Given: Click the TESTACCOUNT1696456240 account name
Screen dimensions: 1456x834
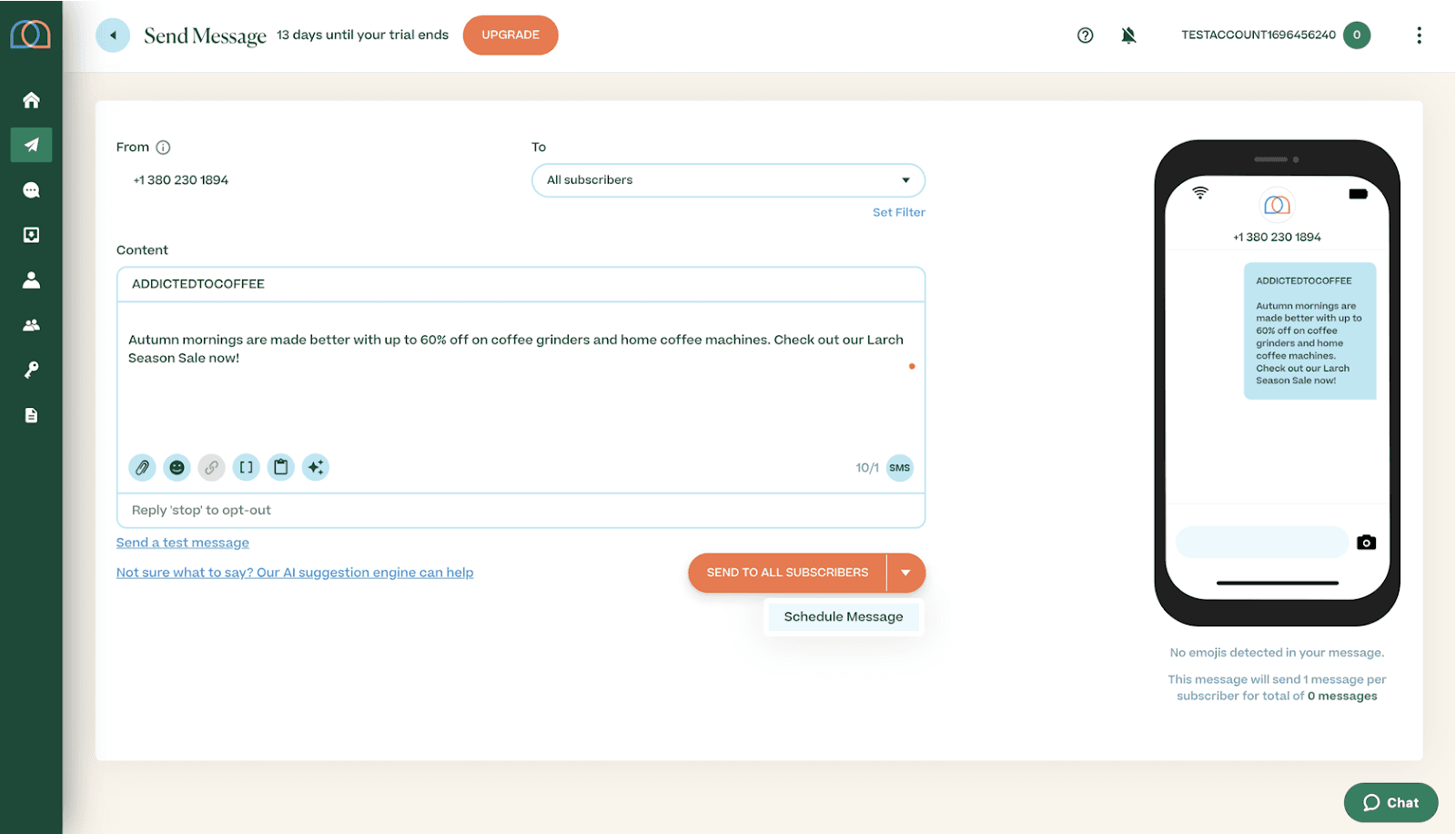Looking at the screenshot, I should pos(1259,36).
